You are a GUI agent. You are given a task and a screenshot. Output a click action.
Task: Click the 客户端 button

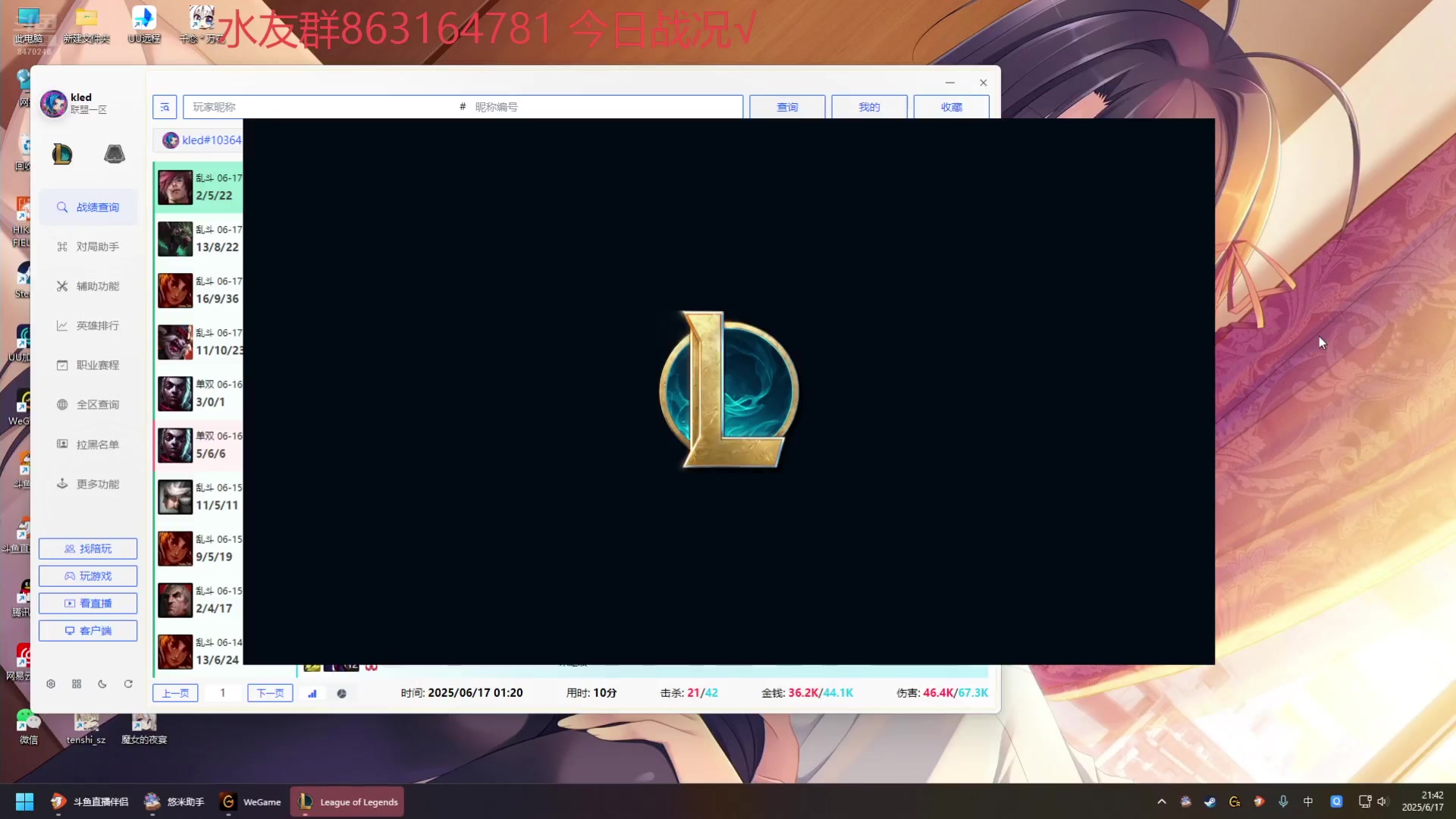[88, 630]
